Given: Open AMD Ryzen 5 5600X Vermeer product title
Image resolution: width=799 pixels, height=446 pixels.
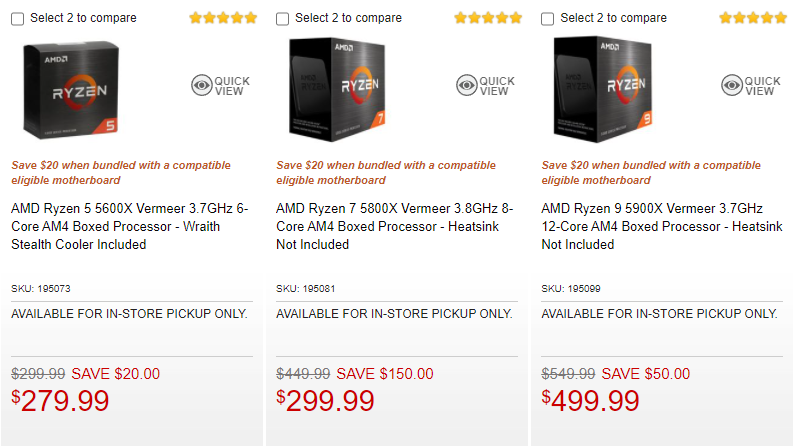Looking at the screenshot, I should (130, 226).
